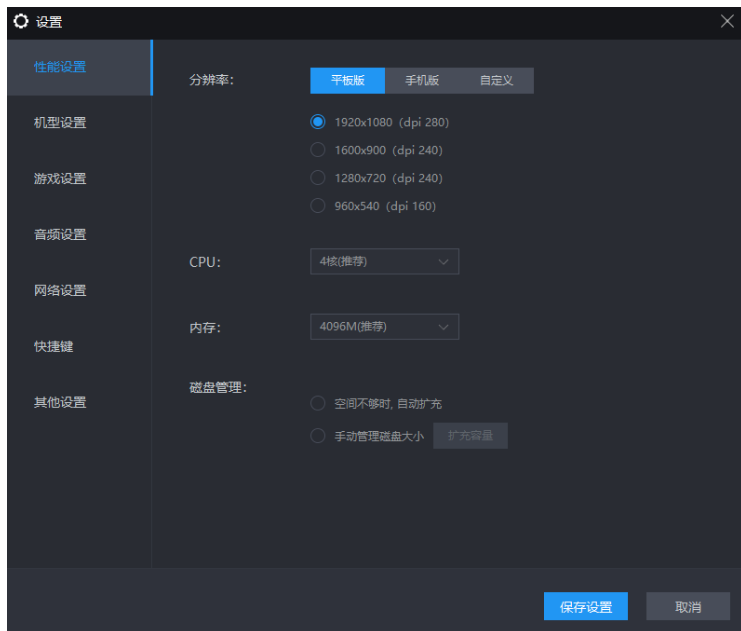The height and width of the screenshot is (631, 741).
Task: Open 音频设置 sidebar section
Action: [x=60, y=235]
